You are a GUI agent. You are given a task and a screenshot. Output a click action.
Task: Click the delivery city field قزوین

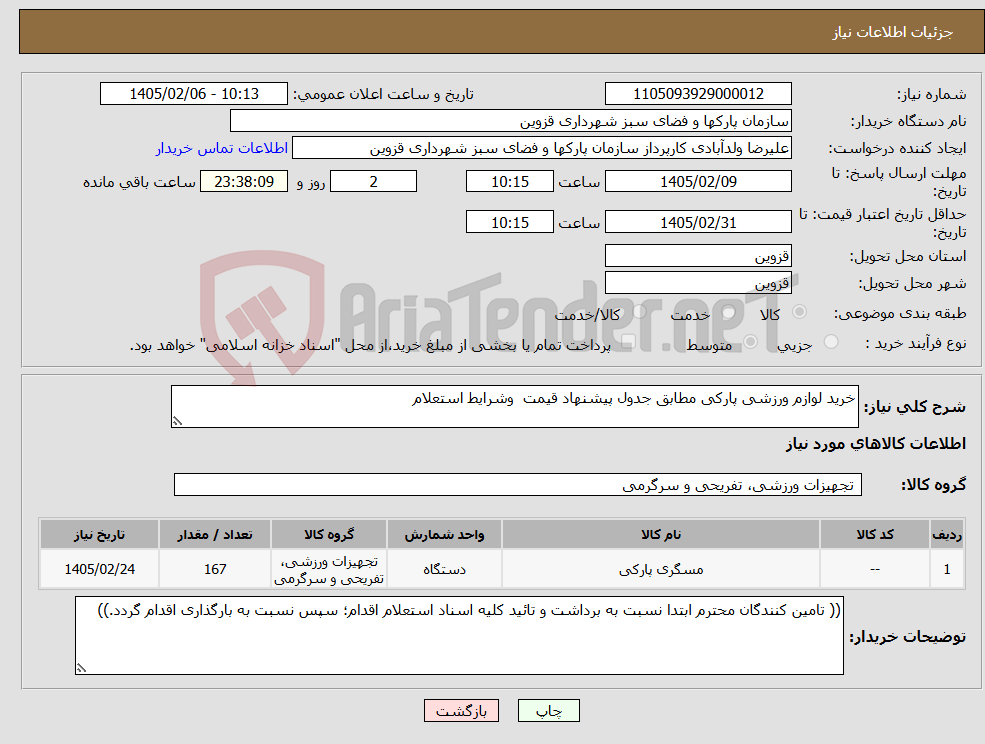tap(698, 283)
